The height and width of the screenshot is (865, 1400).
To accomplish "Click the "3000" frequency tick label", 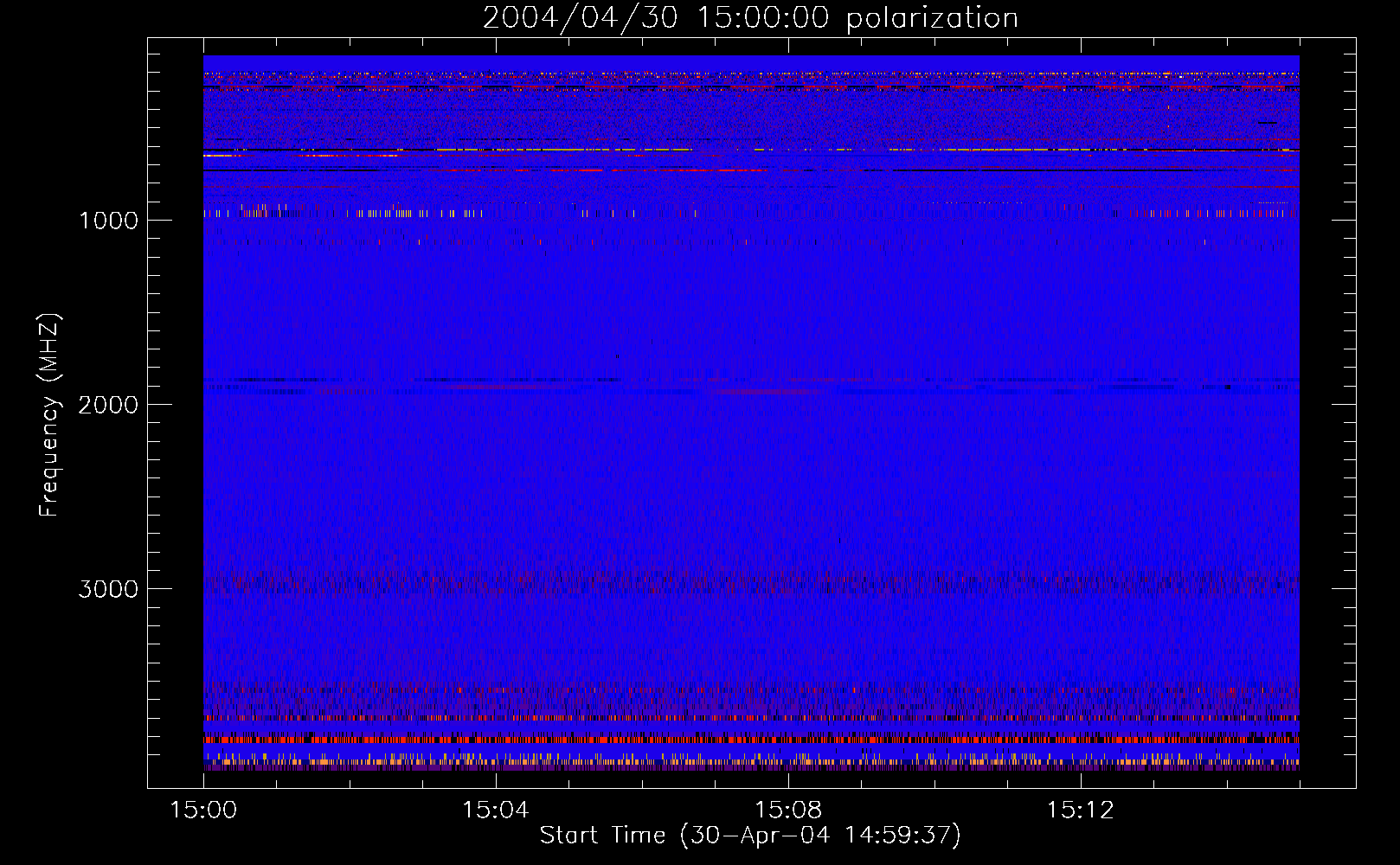I will tap(108, 589).
